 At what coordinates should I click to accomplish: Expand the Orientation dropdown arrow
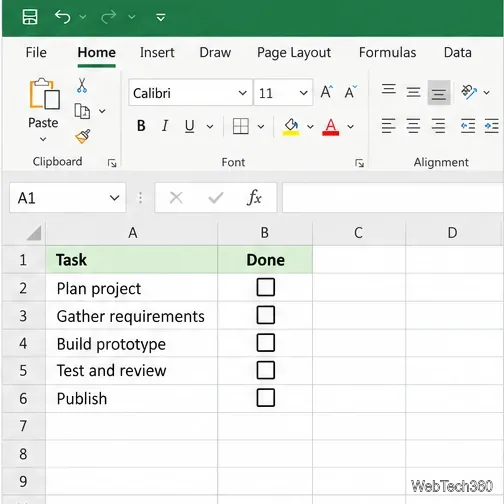tap(487, 93)
